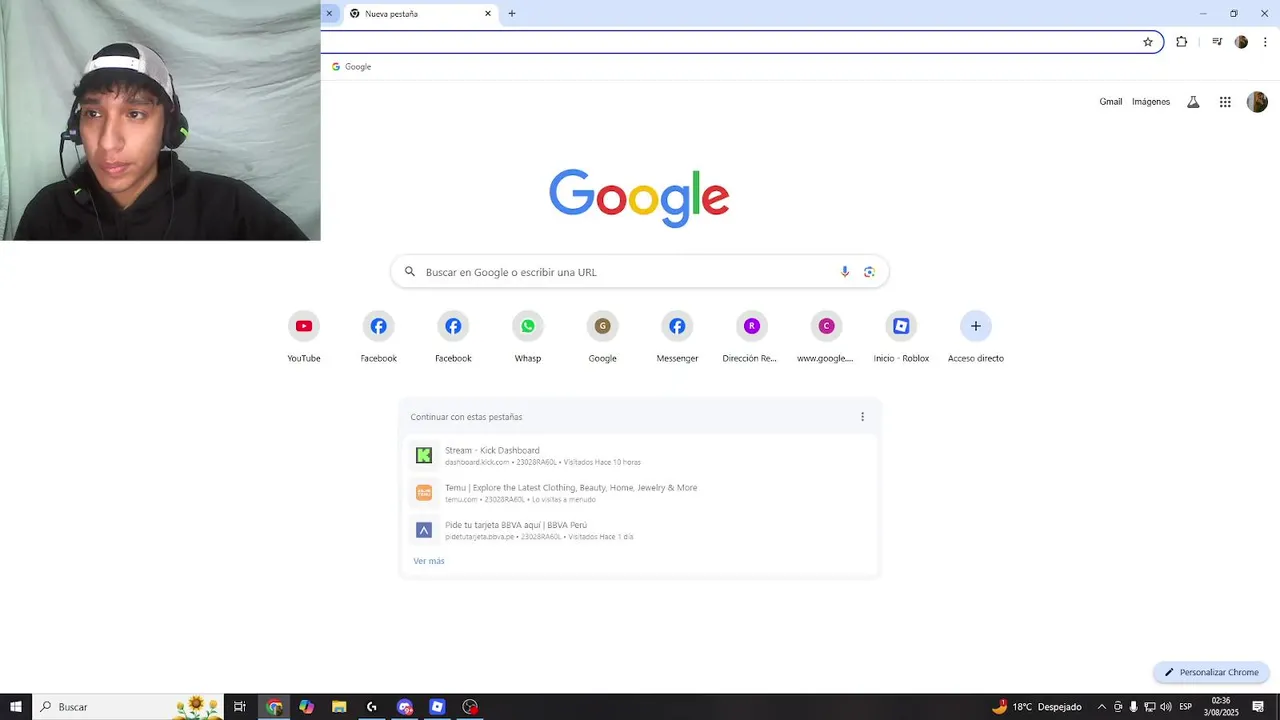Screen dimensions: 1280x720
Task: Open the media controls icon in toolbar
Action: click(1217, 42)
